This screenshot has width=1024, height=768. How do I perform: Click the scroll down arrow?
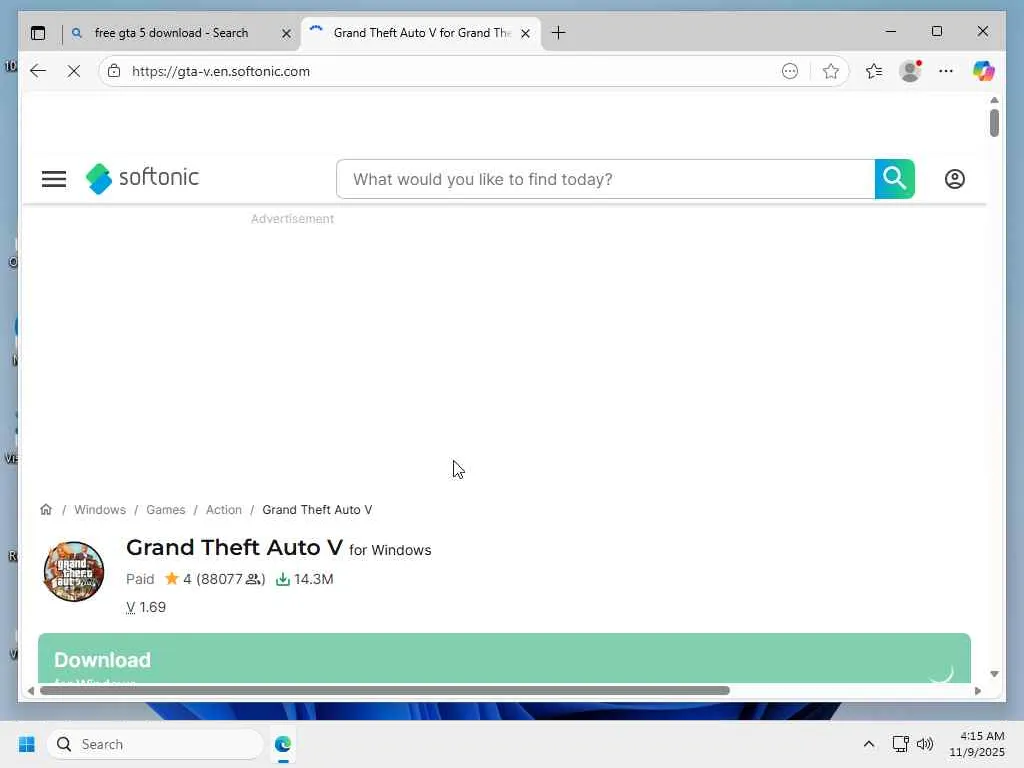coord(994,673)
